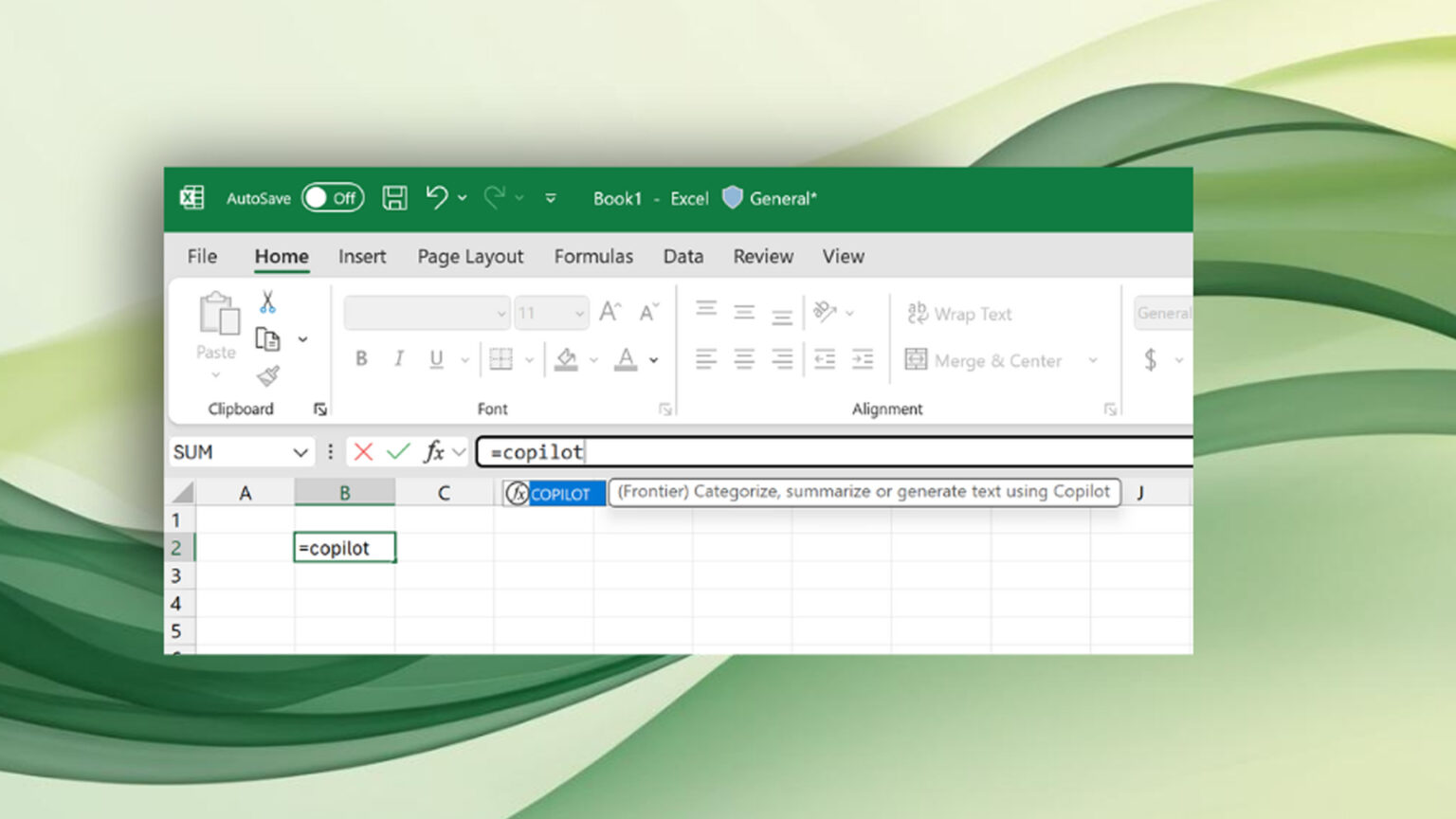Open the Font settings dialog launcher
1456x819 pixels.
(x=665, y=409)
